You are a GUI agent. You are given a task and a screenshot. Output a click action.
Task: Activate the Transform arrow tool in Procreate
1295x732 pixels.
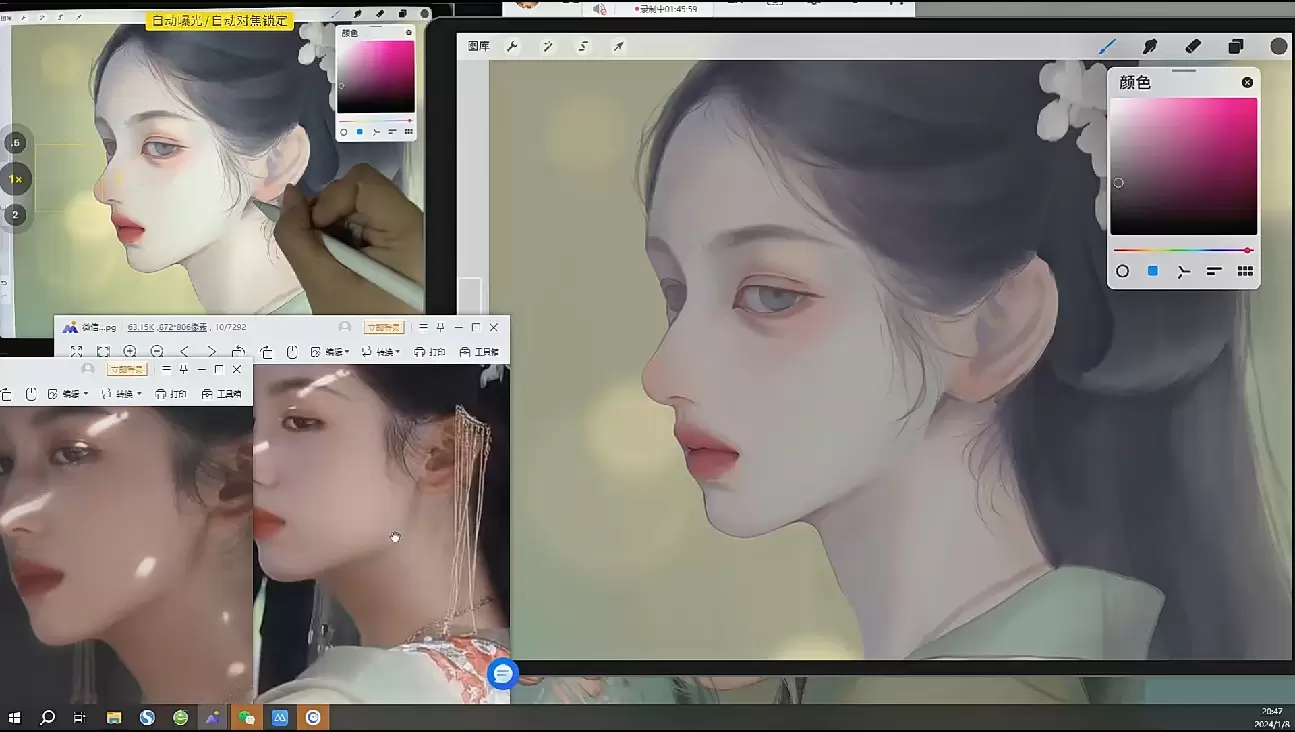tap(619, 47)
